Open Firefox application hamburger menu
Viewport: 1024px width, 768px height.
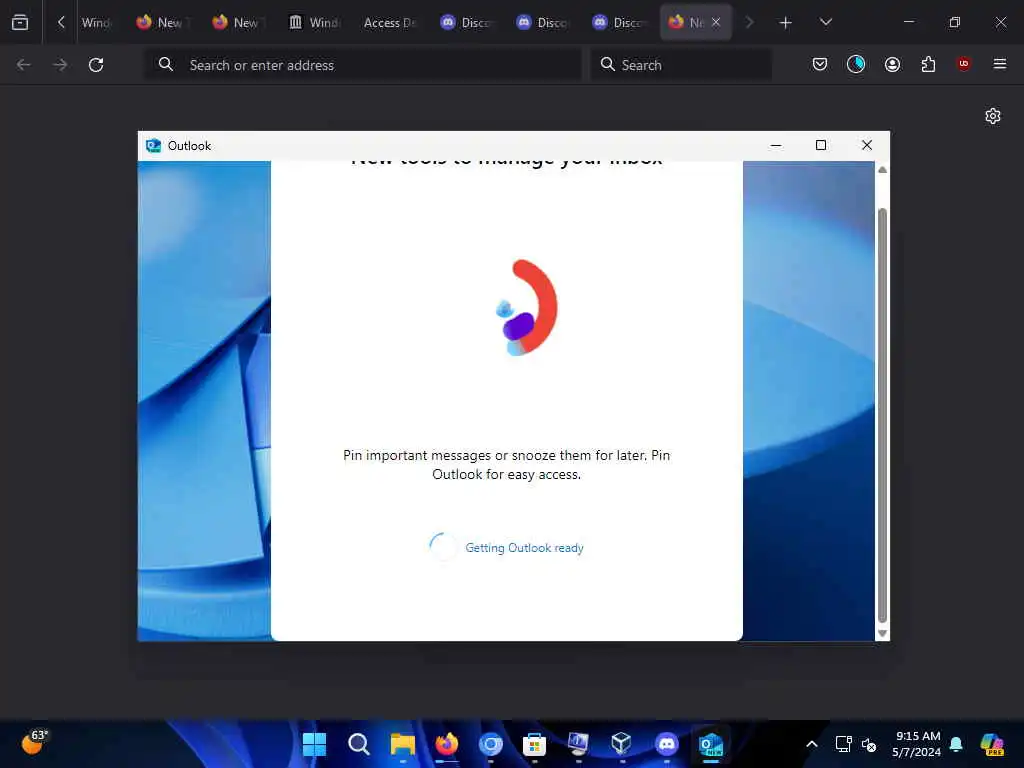point(1000,64)
